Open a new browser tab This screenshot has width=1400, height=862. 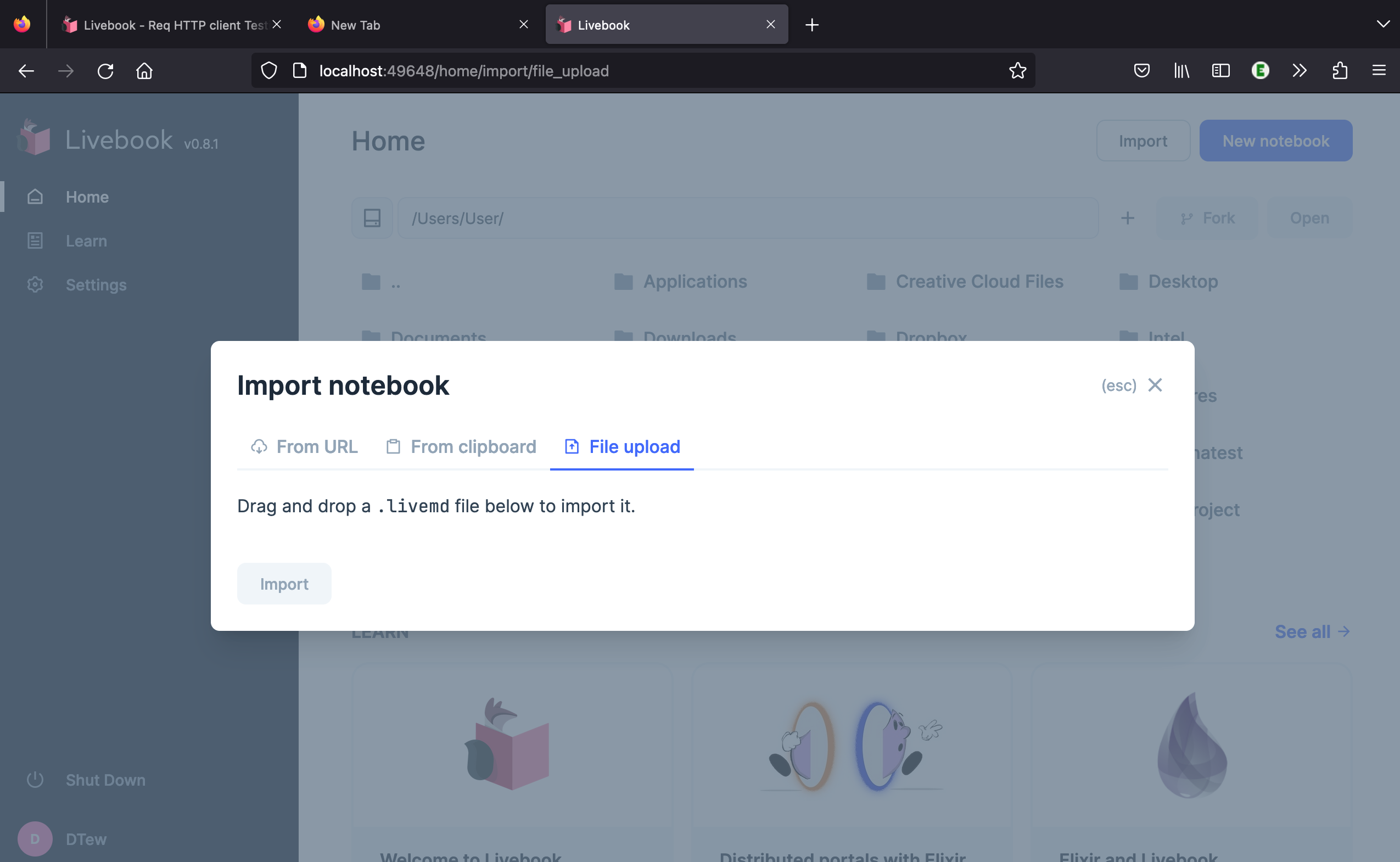pos(812,24)
